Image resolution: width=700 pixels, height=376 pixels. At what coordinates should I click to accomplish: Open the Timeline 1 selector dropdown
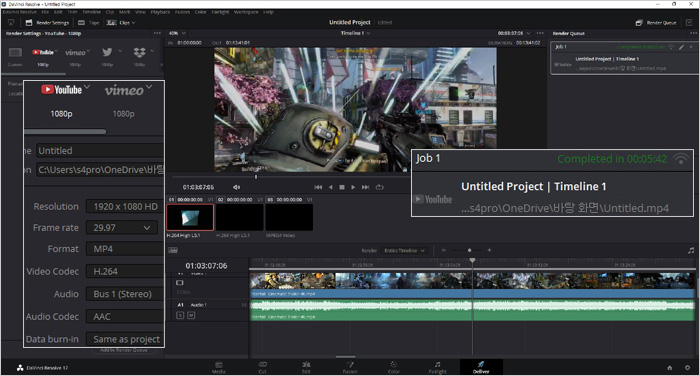point(355,33)
